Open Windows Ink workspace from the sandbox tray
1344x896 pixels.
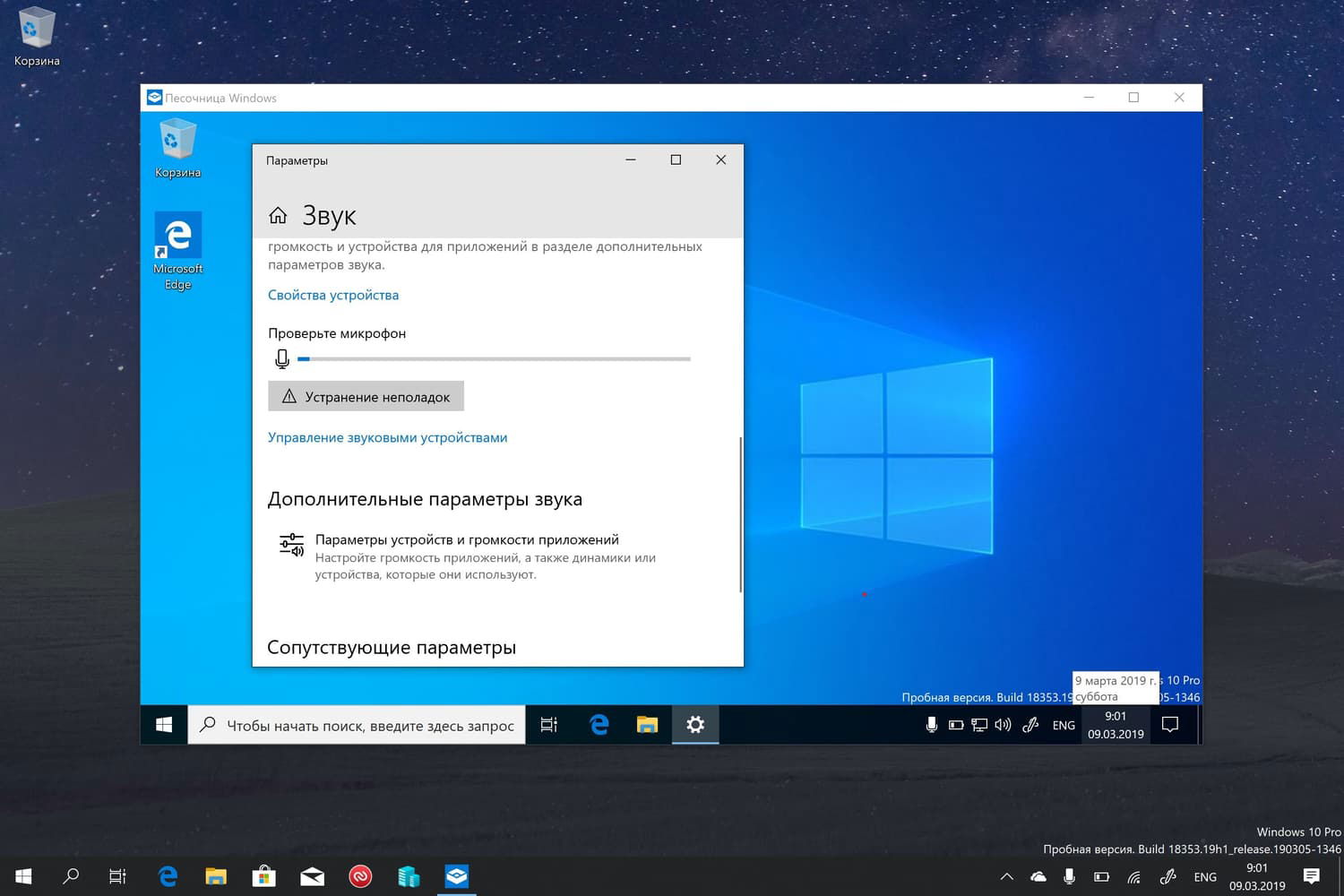click(x=1030, y=724)
